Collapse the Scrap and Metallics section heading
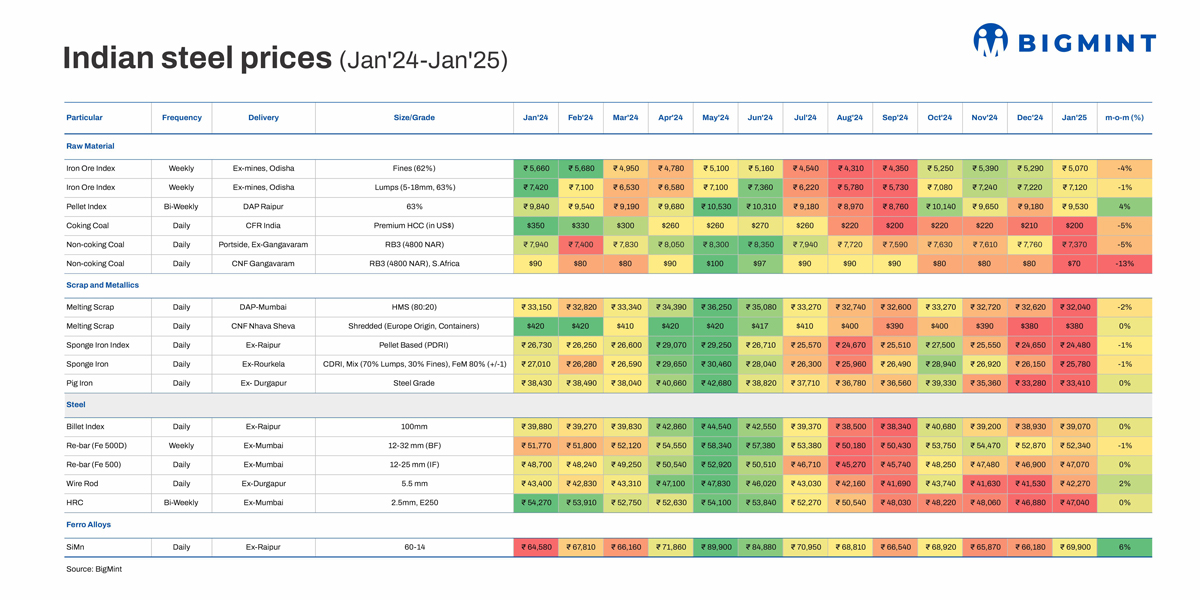Image resolution: width=1200 pixels, height=600 pixels. click(102, 285)
